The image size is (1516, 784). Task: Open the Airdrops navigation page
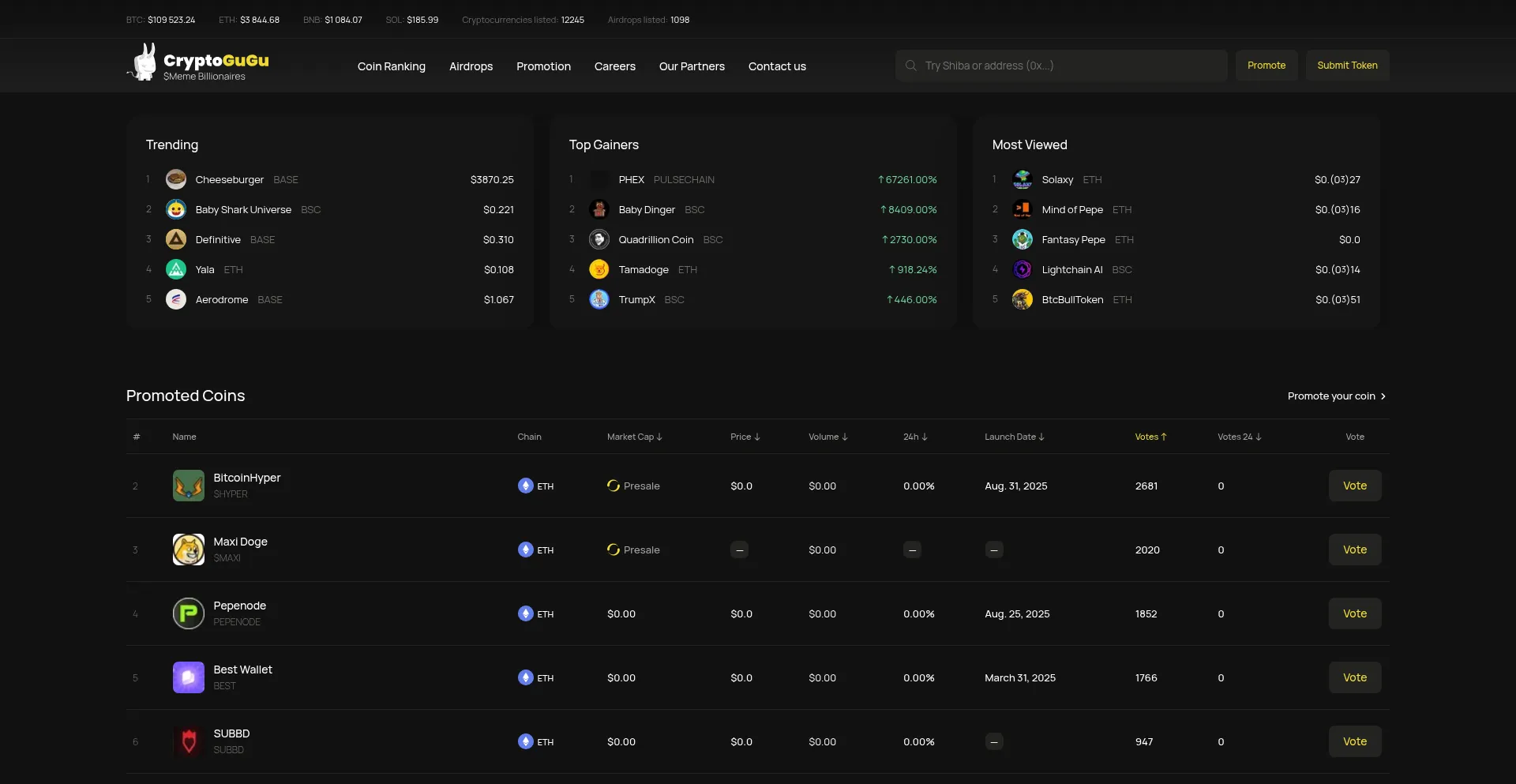[471, 66]
